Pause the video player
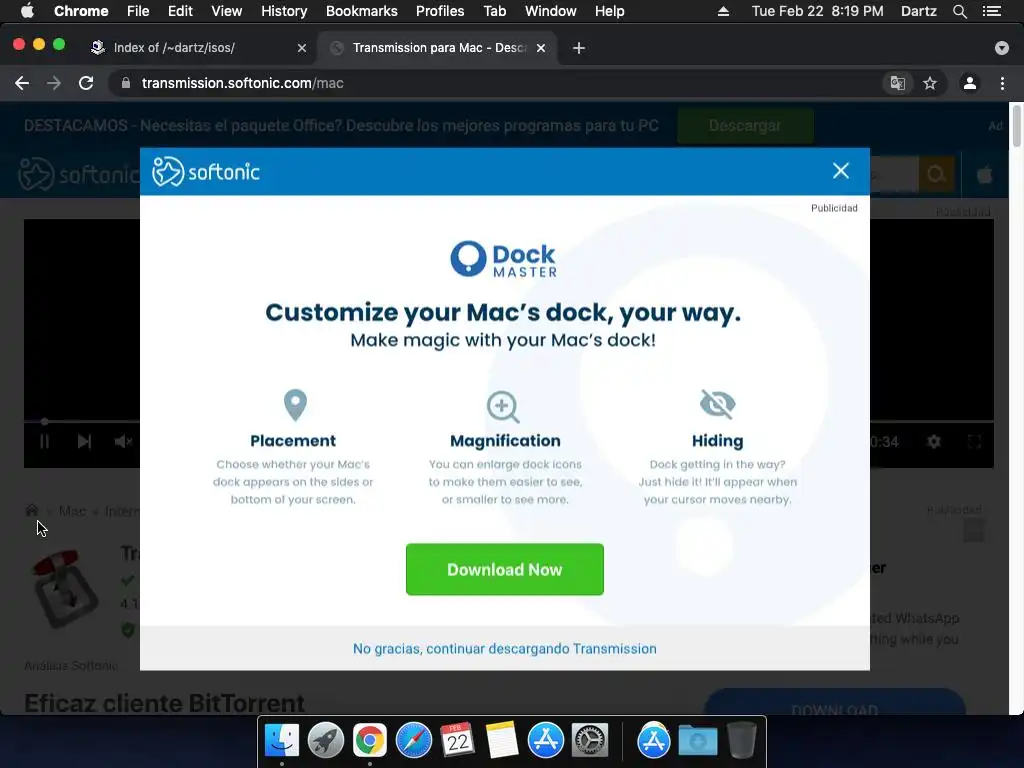This screenshot has height=768, width=1024. (x=44, y=441)
